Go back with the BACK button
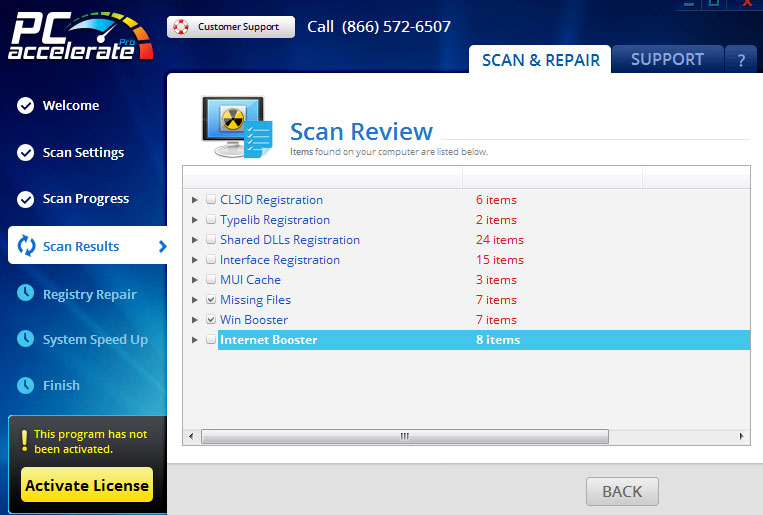Screen dimensions: 763x515 point(621,491)
